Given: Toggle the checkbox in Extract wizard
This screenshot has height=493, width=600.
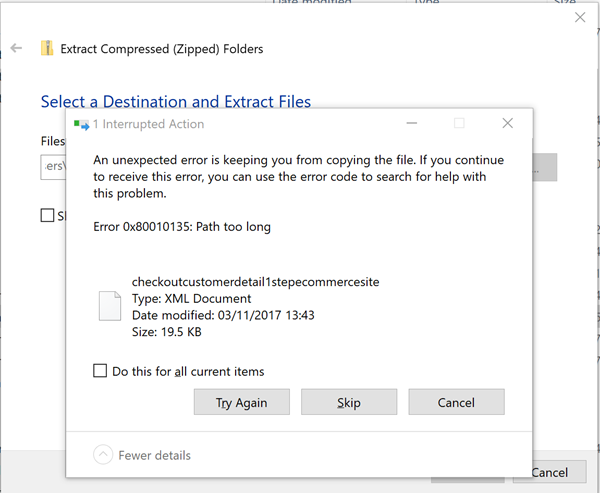Looking at the screenshot, I should [x=47, y=215].
